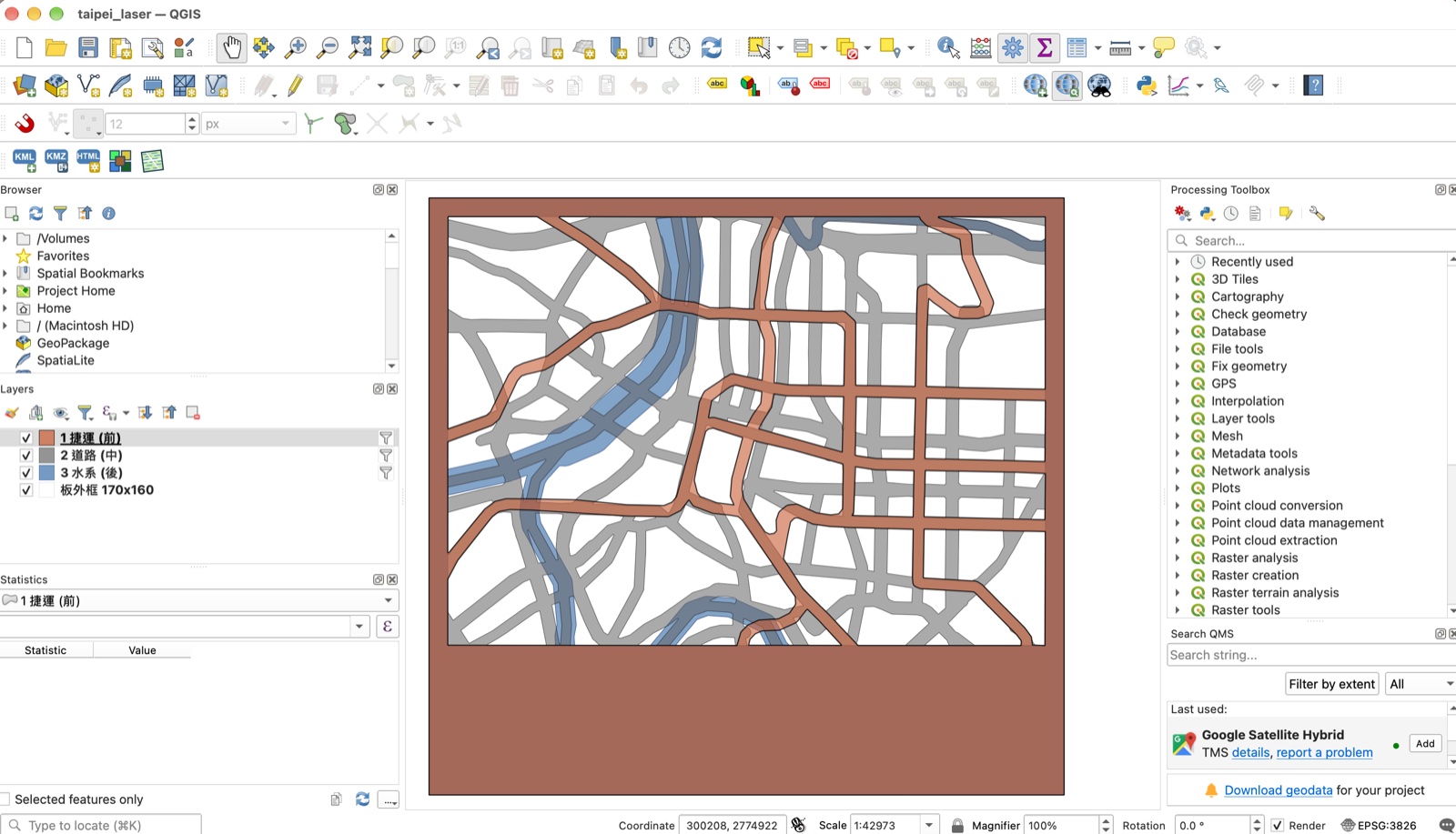Expand the /Volumes browser node

[x=5, y=238]
